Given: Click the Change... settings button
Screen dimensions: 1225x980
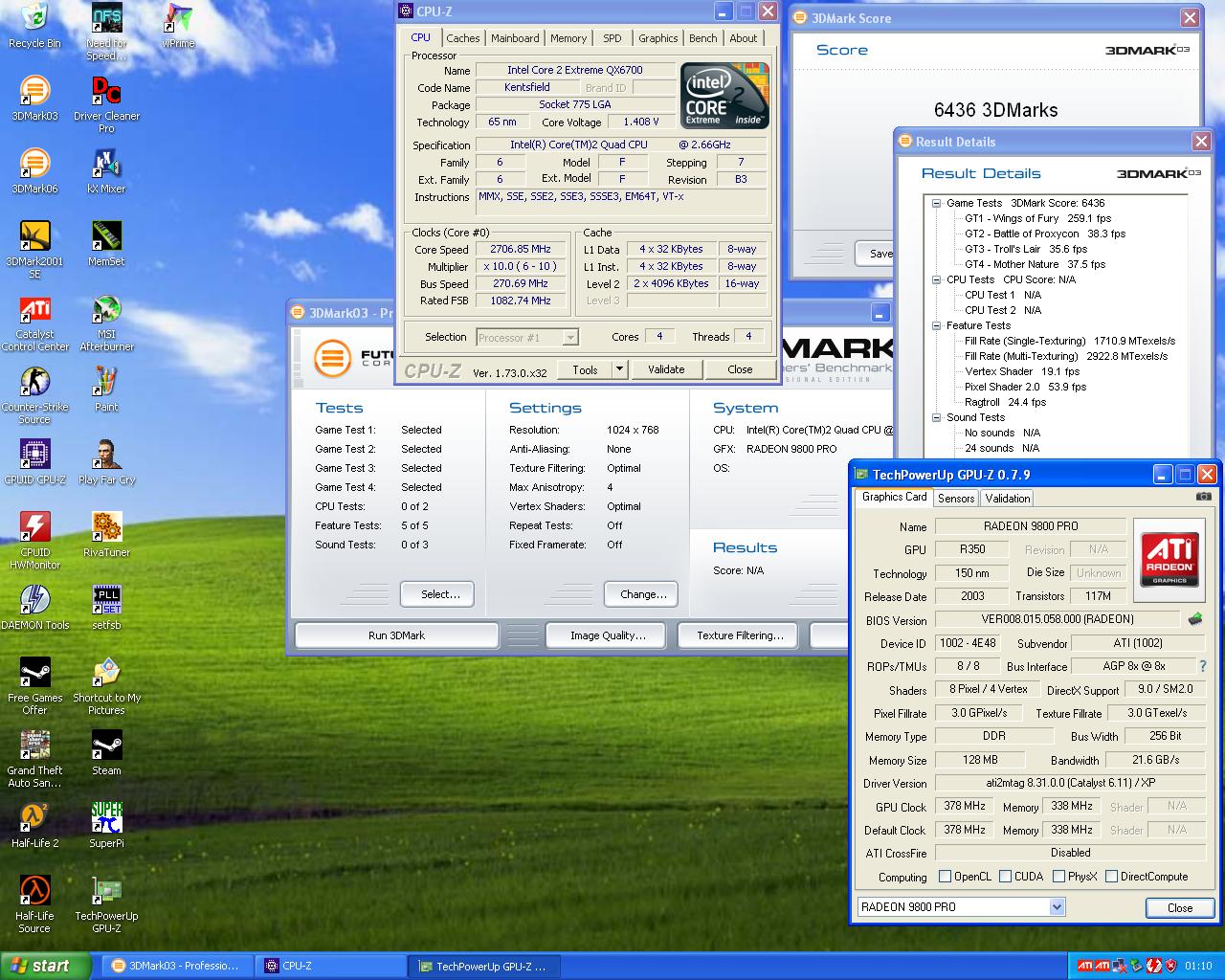Looking at the screenshot, I should pyautogui.click(x=640, y=594).
